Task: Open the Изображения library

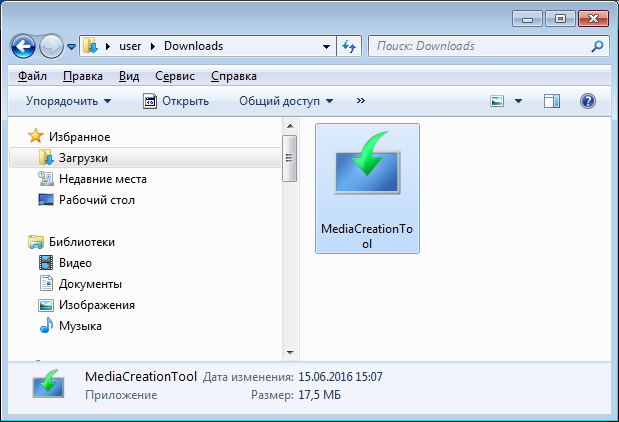Action: (x=97, y=305)
